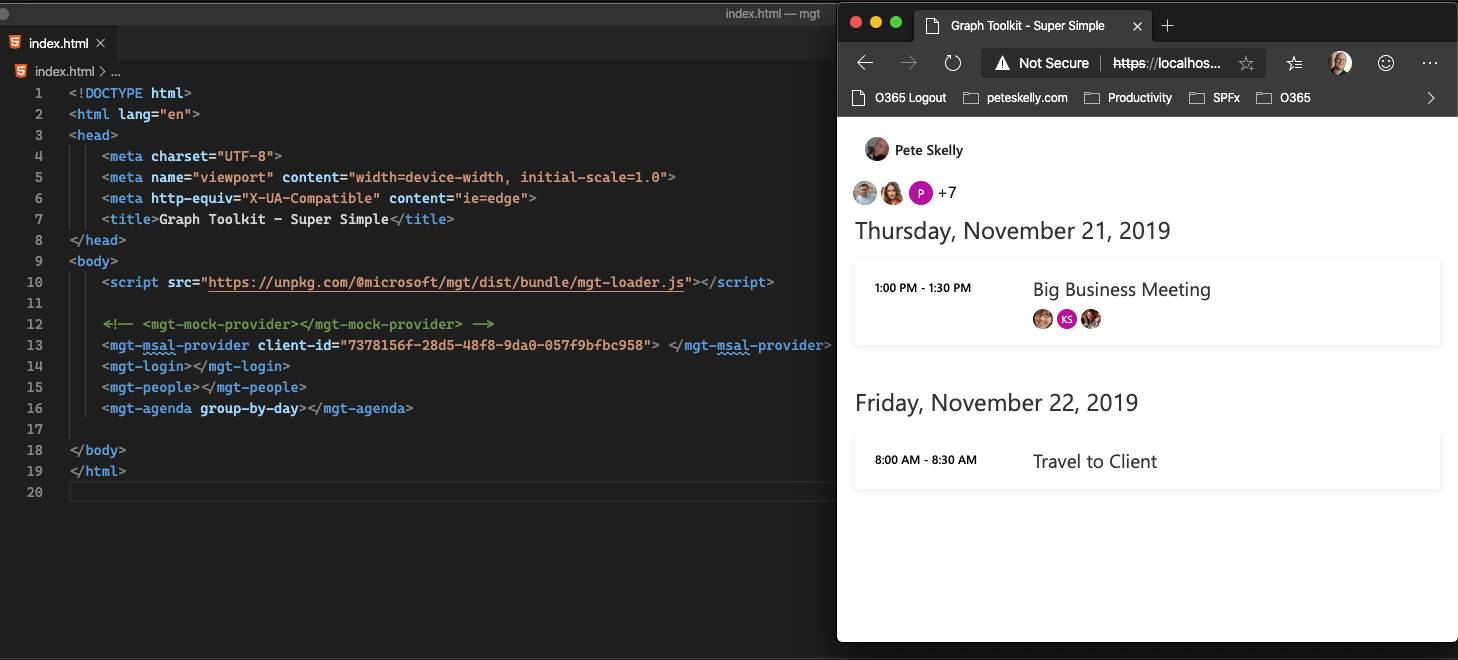Open the peteskelly.com bookmarks folder

(1015, 98)
